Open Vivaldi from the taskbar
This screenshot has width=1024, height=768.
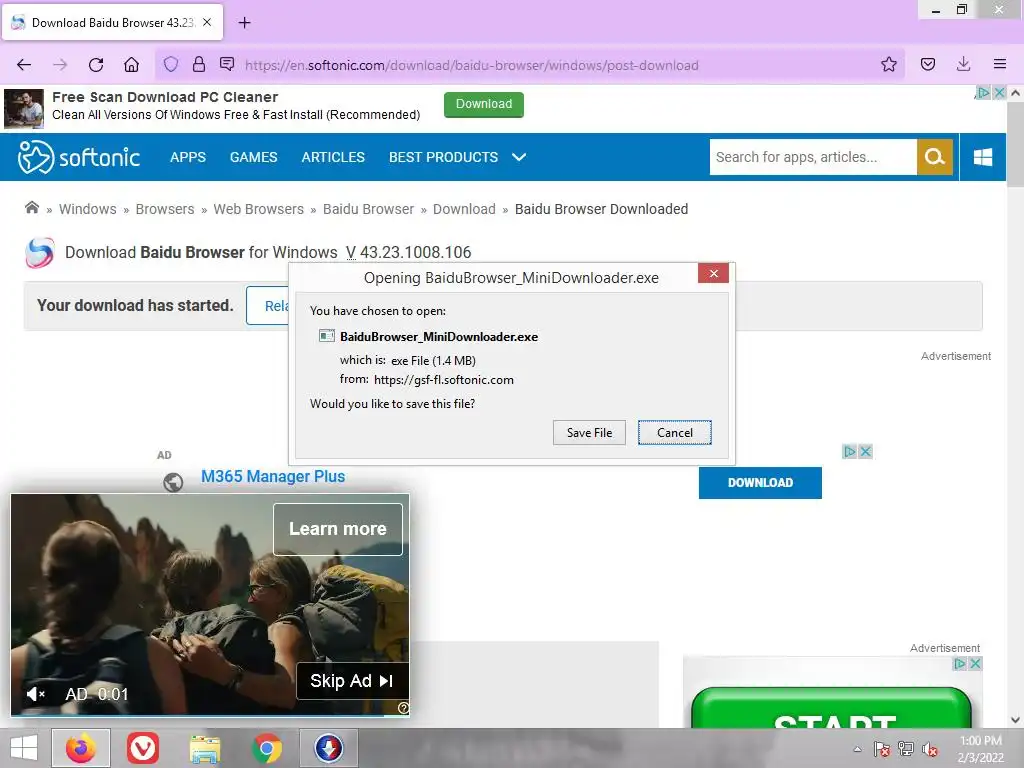143,748
